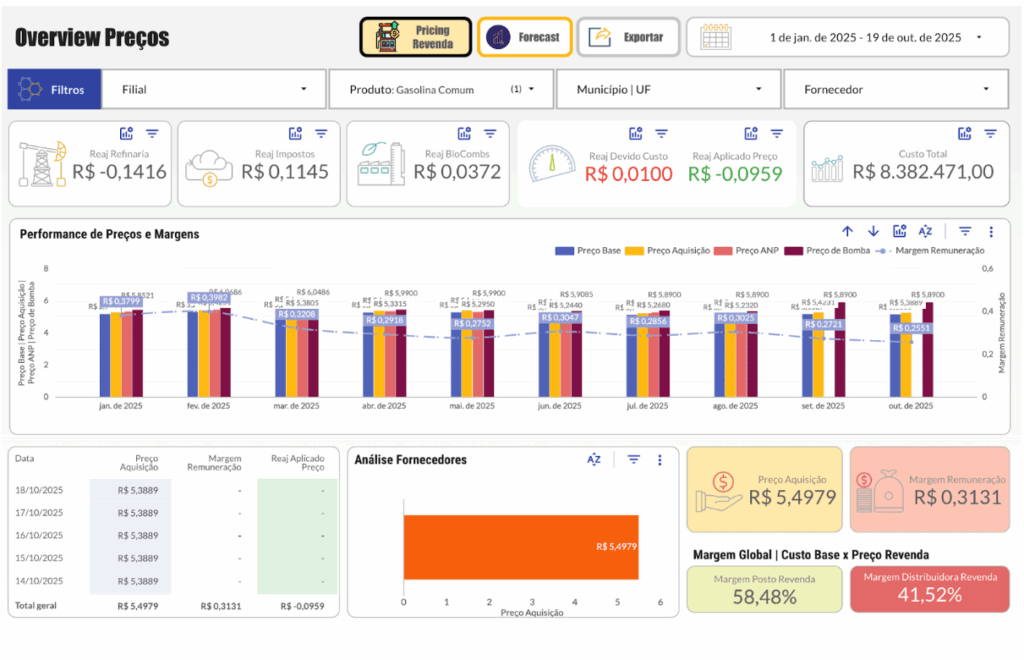Click the blue Filtros button
The width and height of the screenshot is (1024, 660).
[54, 89]
